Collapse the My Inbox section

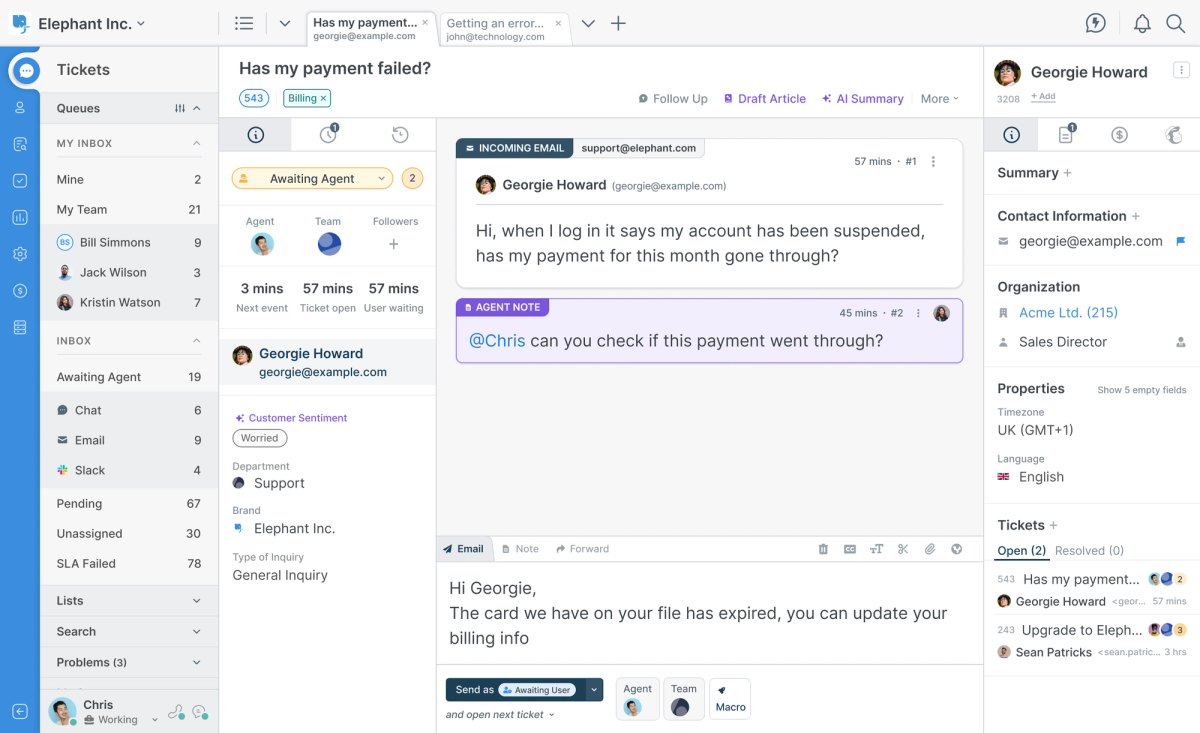(x=197, y=144)
